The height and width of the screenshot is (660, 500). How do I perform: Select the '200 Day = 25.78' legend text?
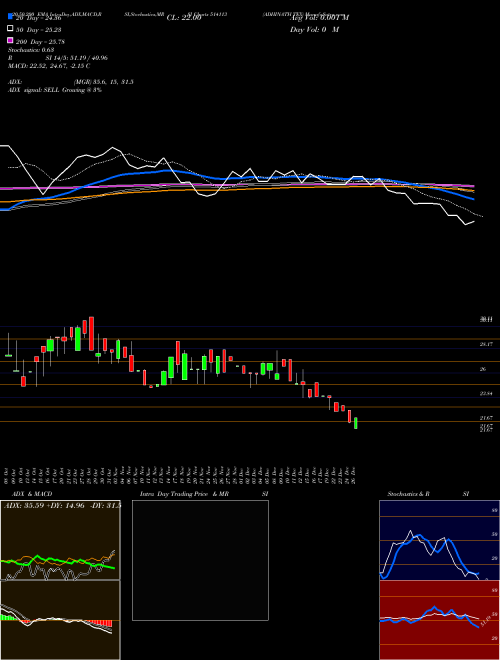pos(40,42)
